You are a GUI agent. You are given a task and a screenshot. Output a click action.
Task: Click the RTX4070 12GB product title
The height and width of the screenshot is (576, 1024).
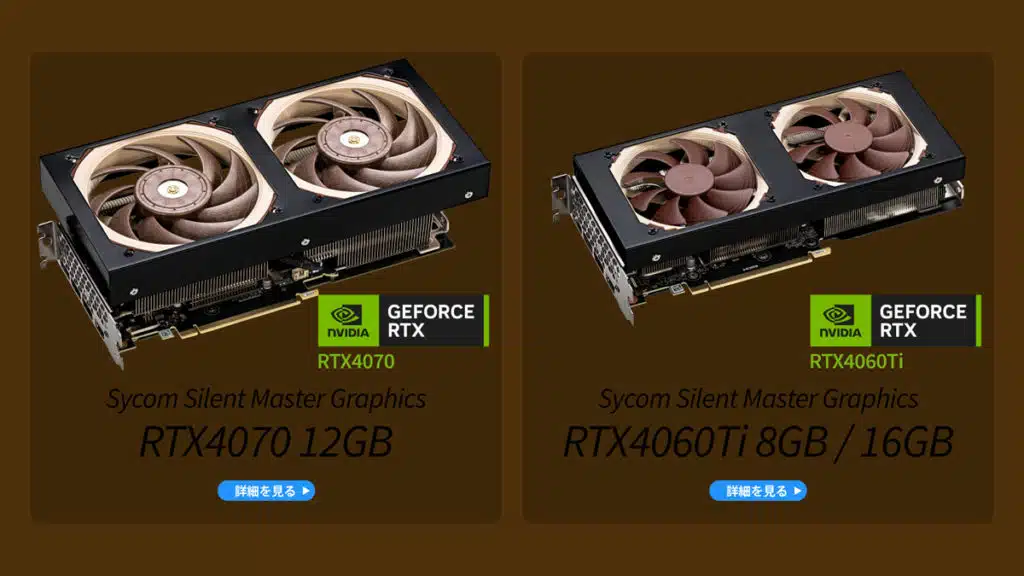click(x=266, y=442)
